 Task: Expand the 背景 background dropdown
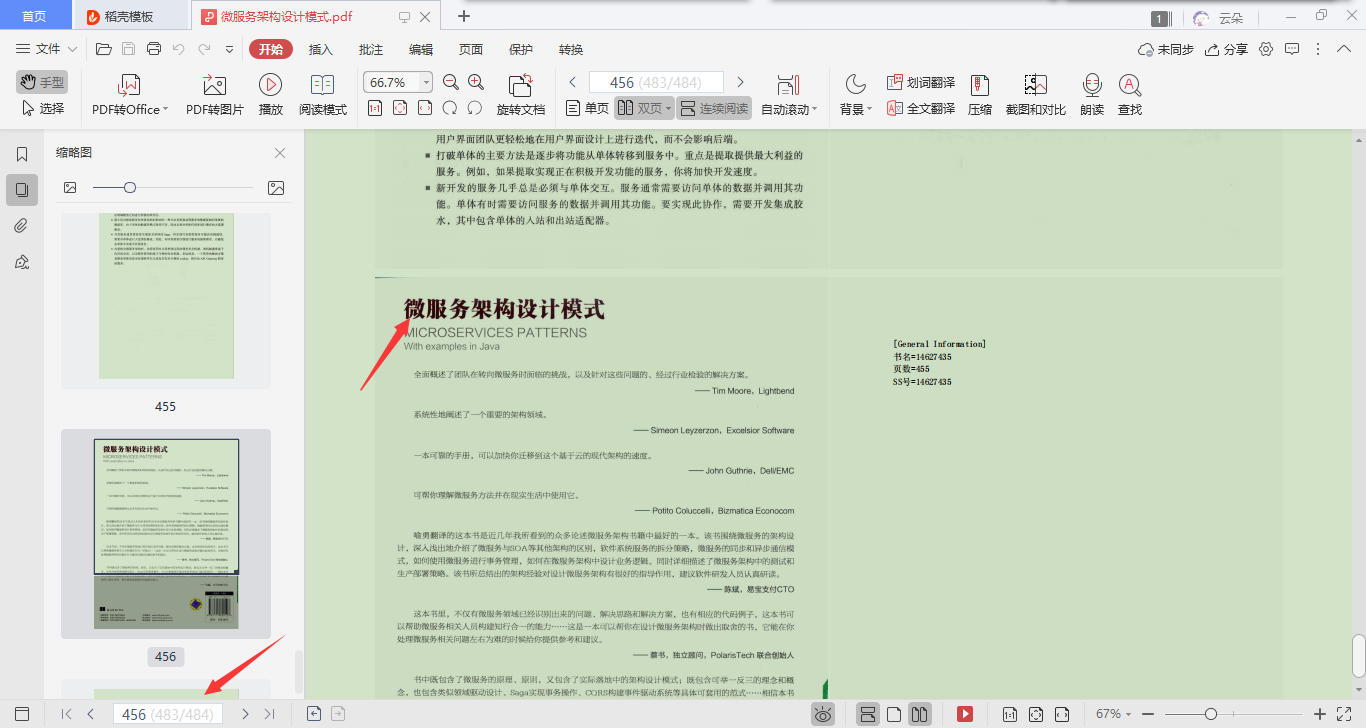tap(870, 109)
